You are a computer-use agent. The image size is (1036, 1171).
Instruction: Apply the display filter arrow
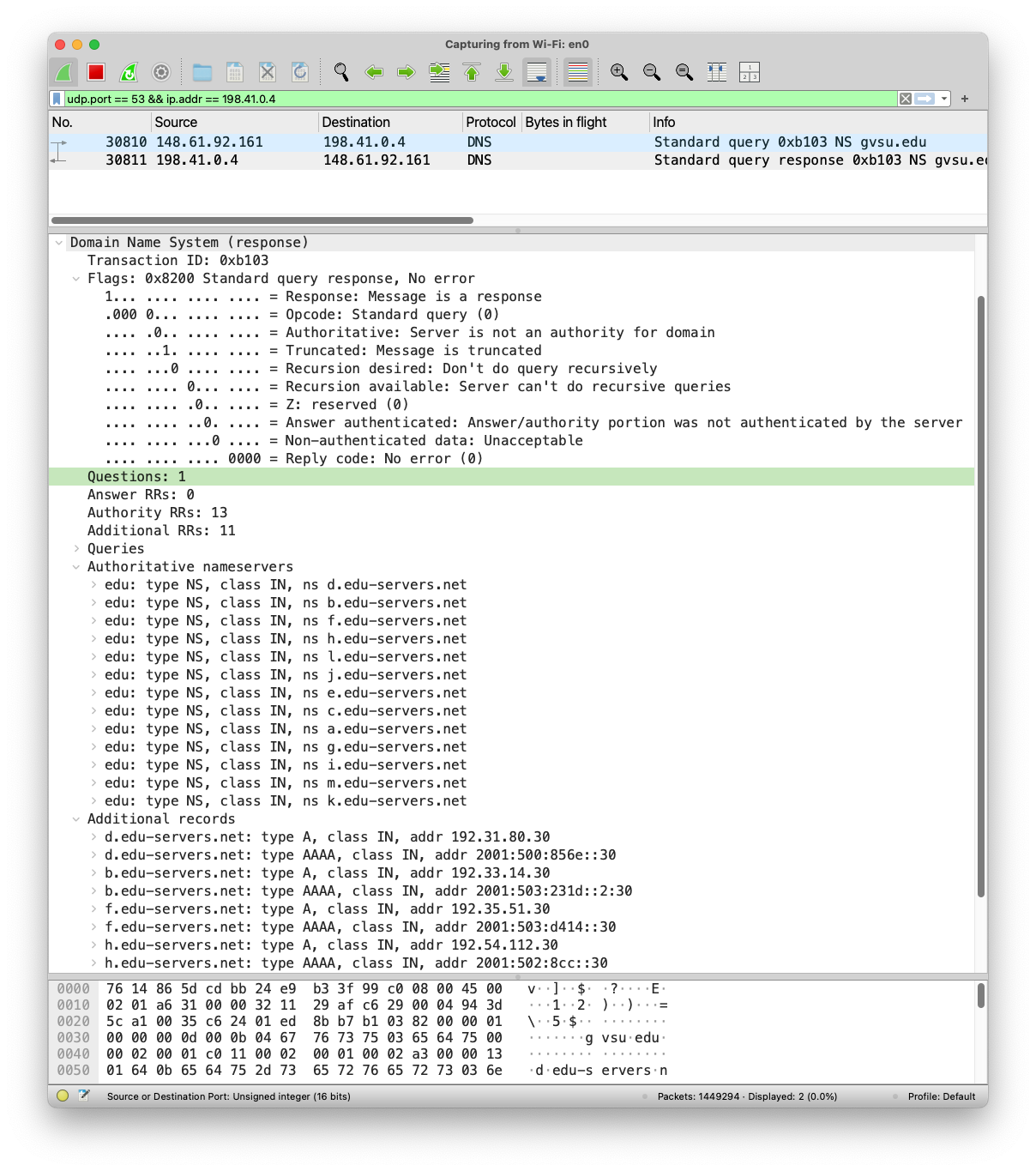coord(925,99)
